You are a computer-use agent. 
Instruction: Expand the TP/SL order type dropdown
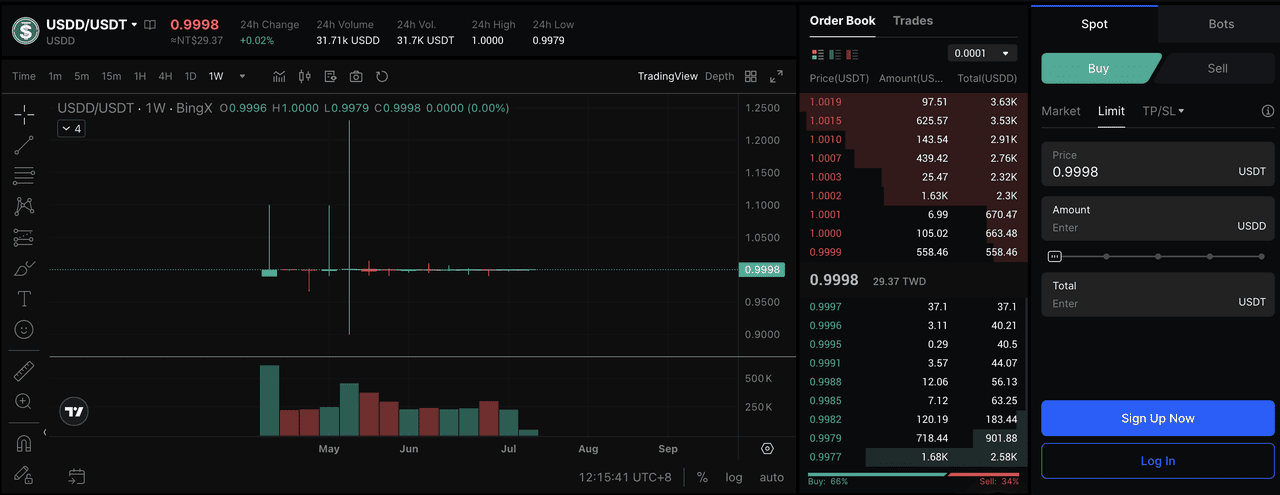tap(1163, 111)
